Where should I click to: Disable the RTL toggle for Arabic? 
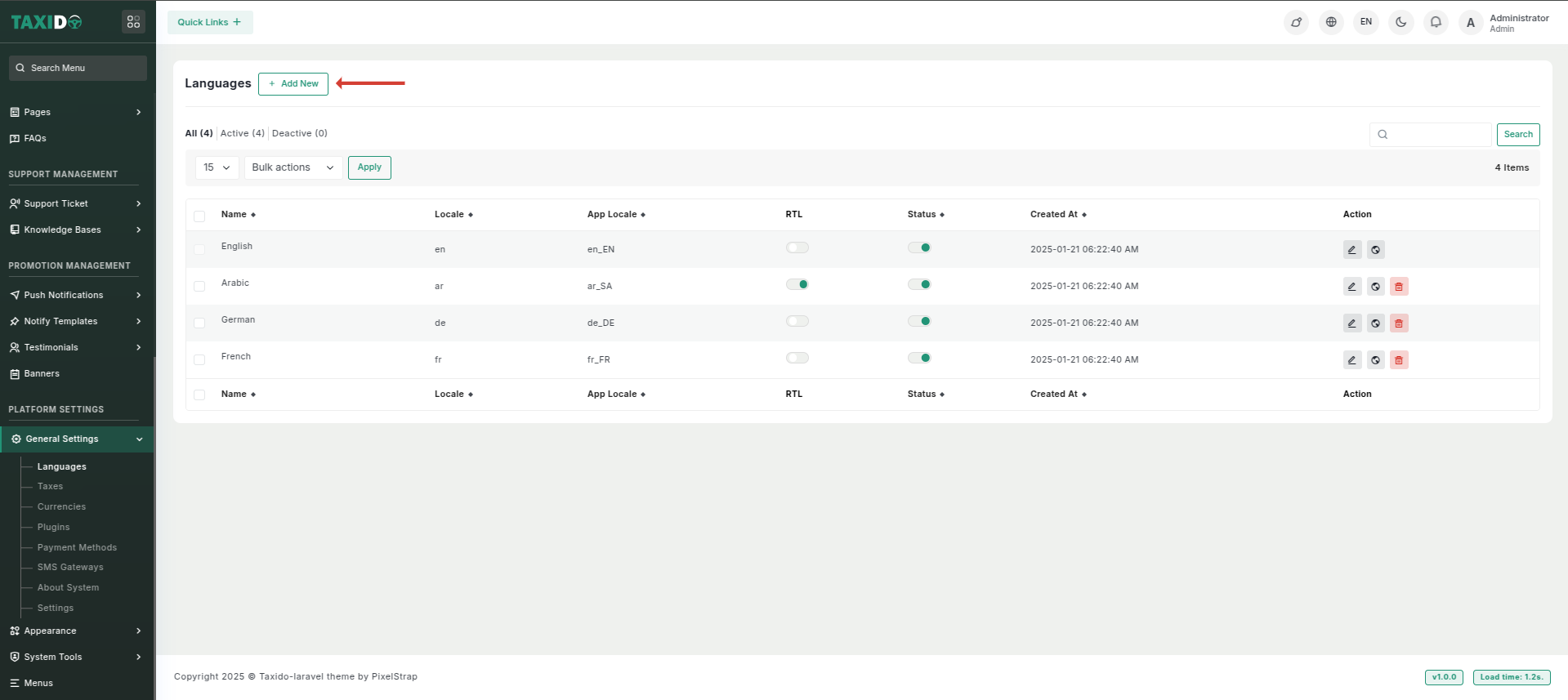click(x=797, y=284)
